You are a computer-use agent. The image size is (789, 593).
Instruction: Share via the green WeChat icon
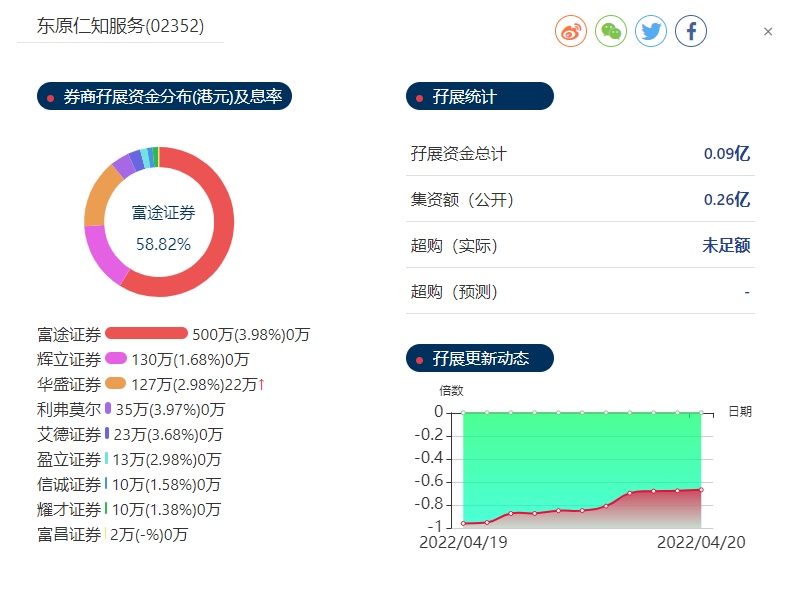(x=610, y=31)
